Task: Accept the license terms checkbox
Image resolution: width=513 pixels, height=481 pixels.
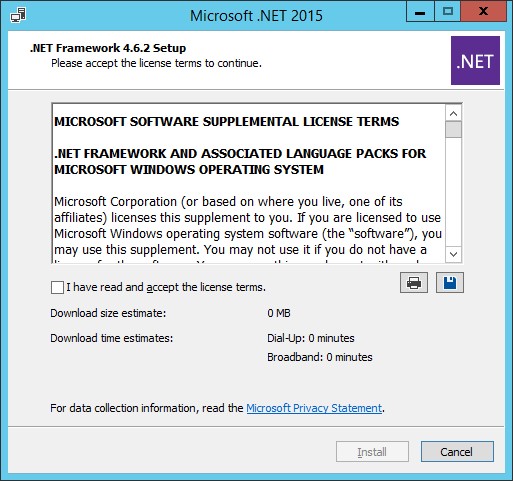Action: 57,287
